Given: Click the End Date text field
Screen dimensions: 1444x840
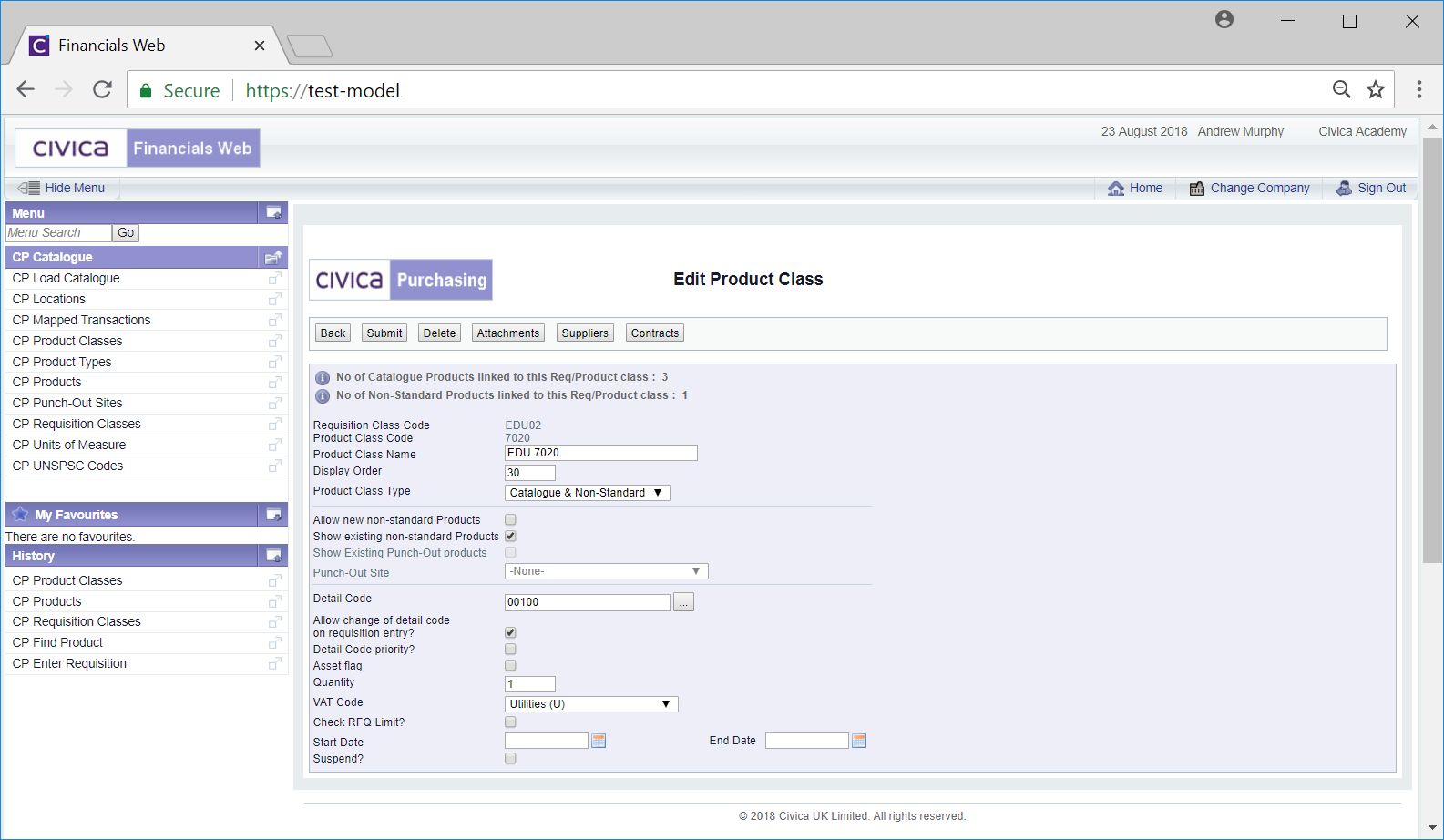Looking at the screenshot, I should coord(807,741).
